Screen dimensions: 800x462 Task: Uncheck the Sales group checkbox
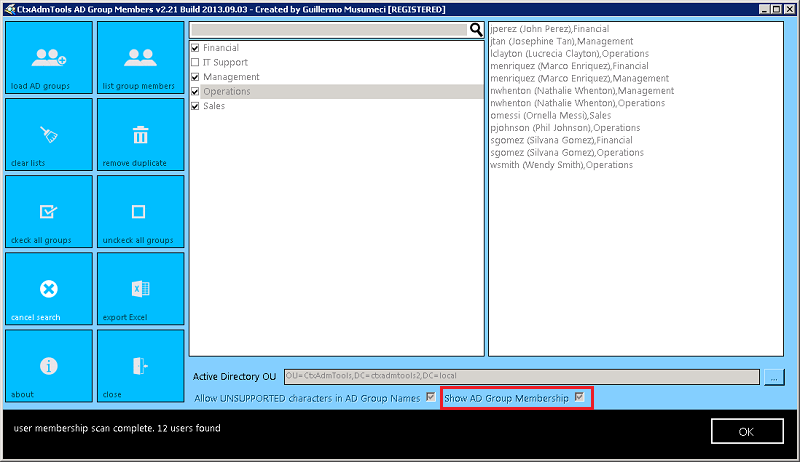tap(195, 106)
